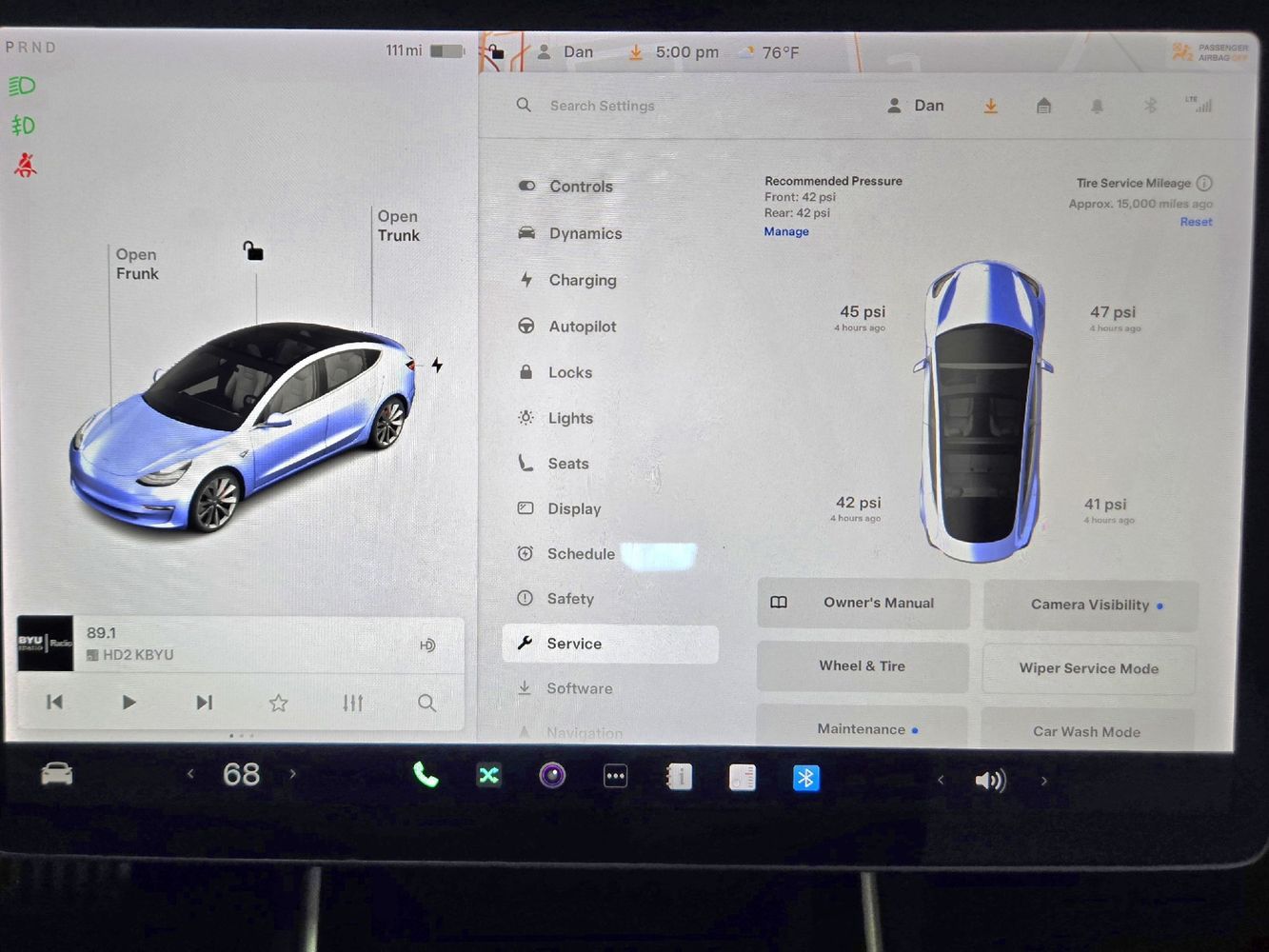1269x952 pixels.
Task: Select the Service menu item
Action: [610, 644]
